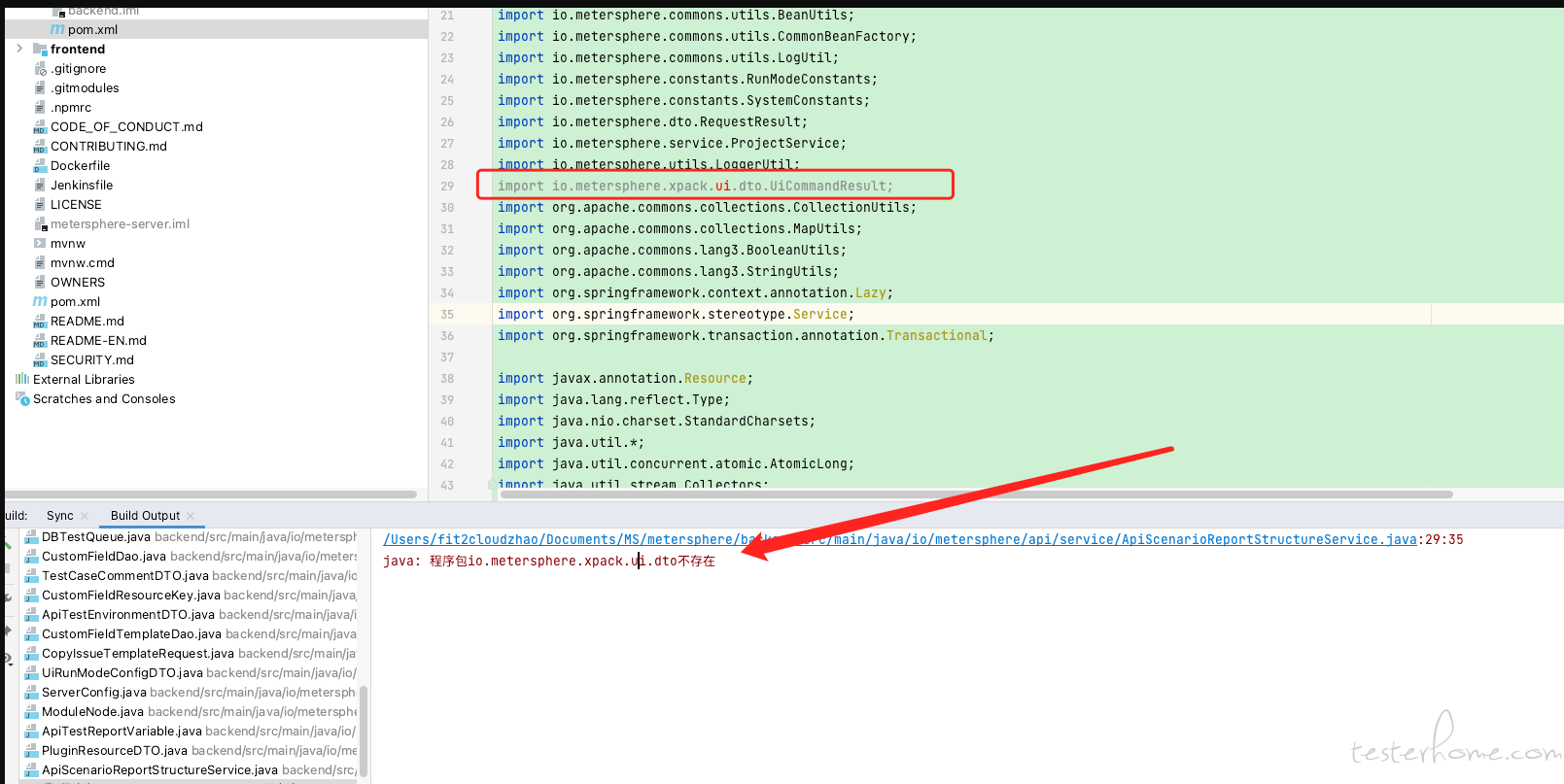Click the CustomFieldTemplateDao.java file icon

(31, 633)
